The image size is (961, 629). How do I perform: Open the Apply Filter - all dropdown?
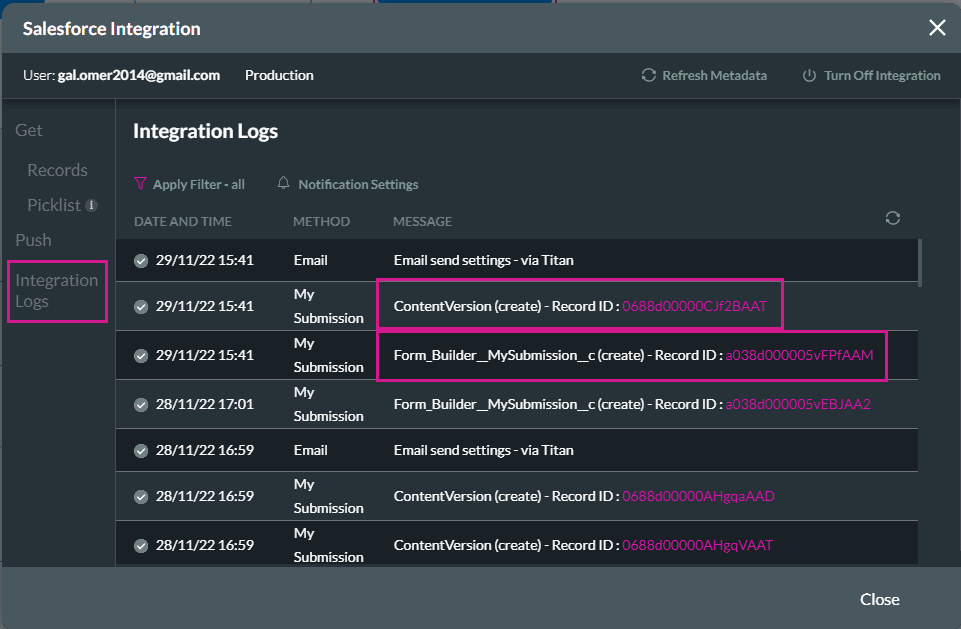pyautogui.click(x=197, y=184)
